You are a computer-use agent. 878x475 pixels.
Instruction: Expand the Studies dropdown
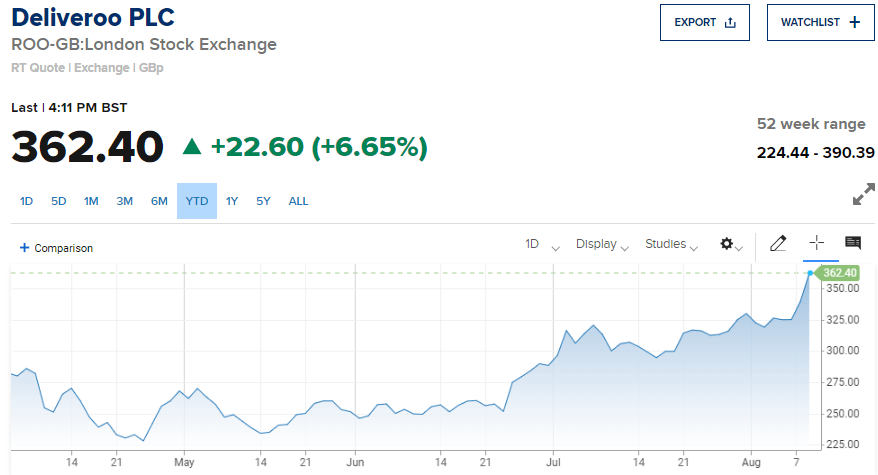(671, 244)
